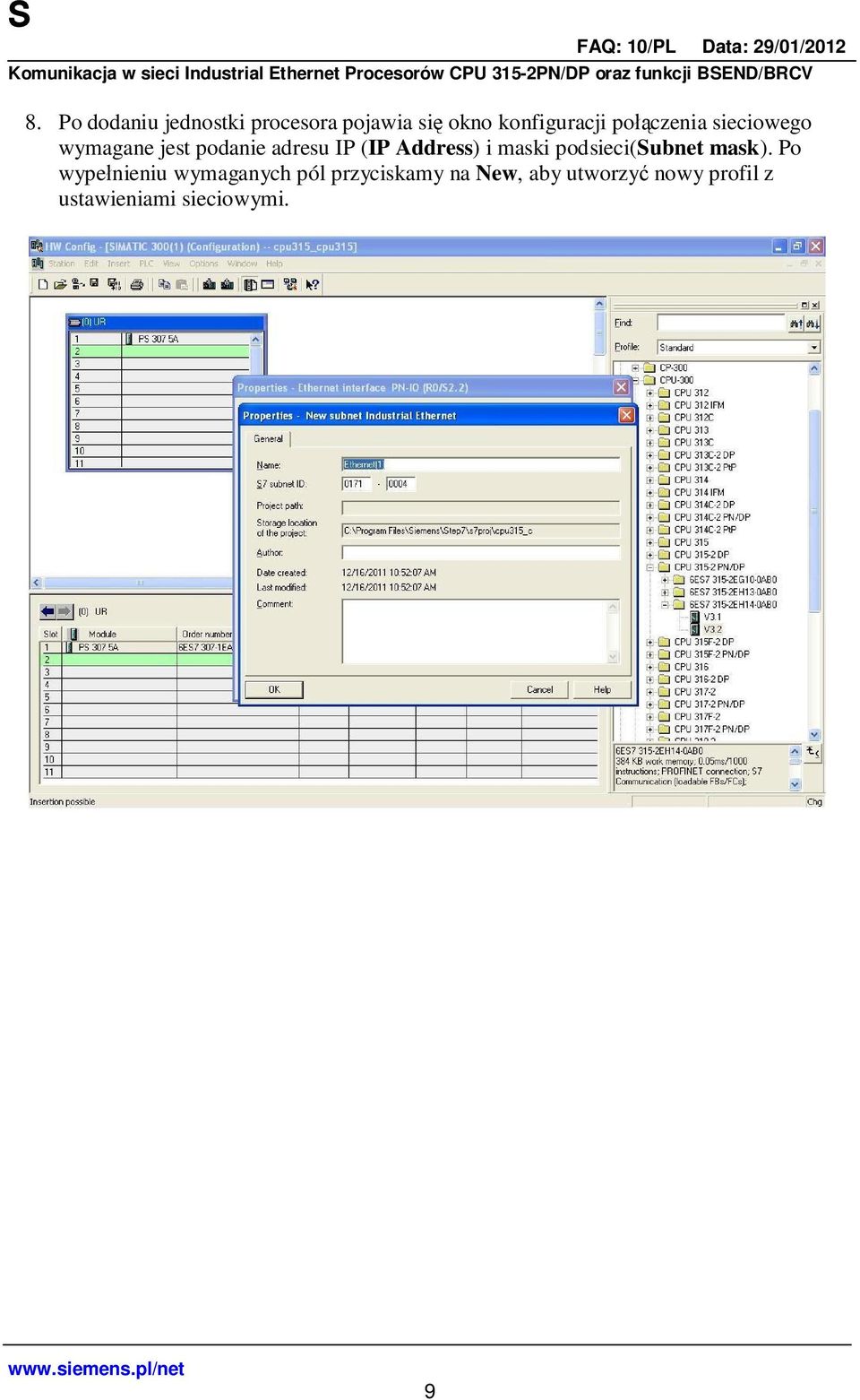The width and height of the screenshot is (860, 1400).
Task: Expand the CPU 316 catalog node
Action: point(650,667)
